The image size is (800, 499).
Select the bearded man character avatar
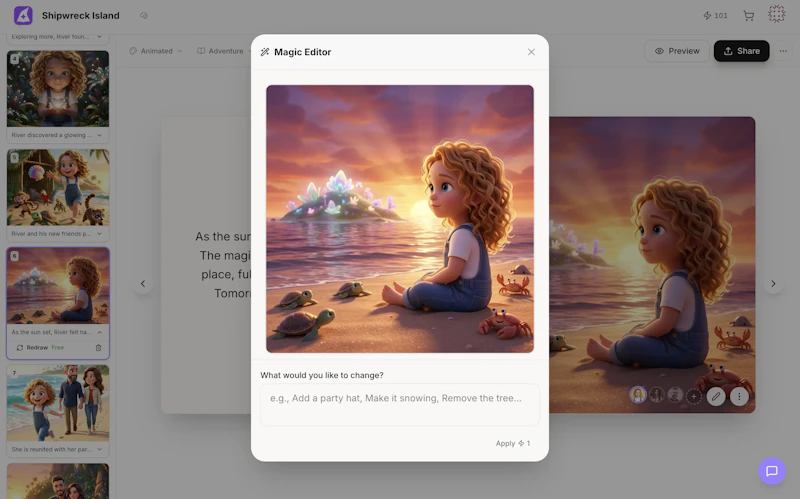tap(675, 395)
